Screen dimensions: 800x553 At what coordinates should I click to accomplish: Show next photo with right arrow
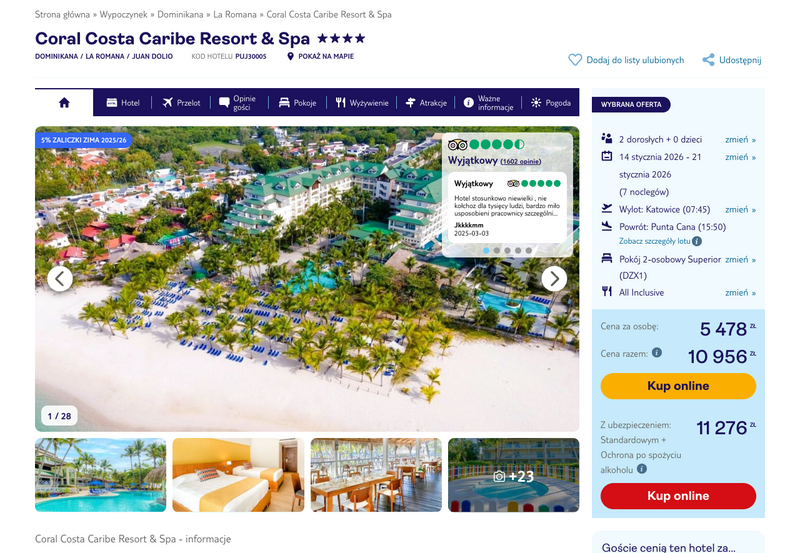tap(554, 279)
